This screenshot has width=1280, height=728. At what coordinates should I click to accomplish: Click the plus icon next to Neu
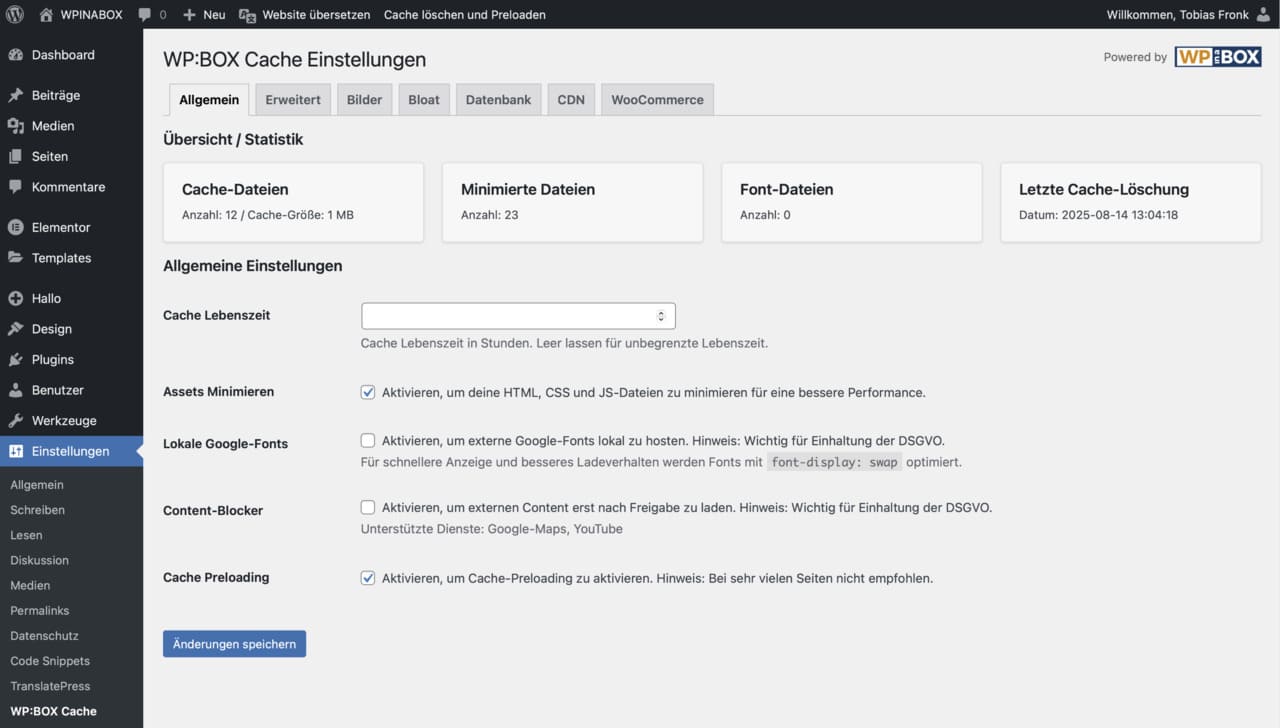click(x=189, y=15)
